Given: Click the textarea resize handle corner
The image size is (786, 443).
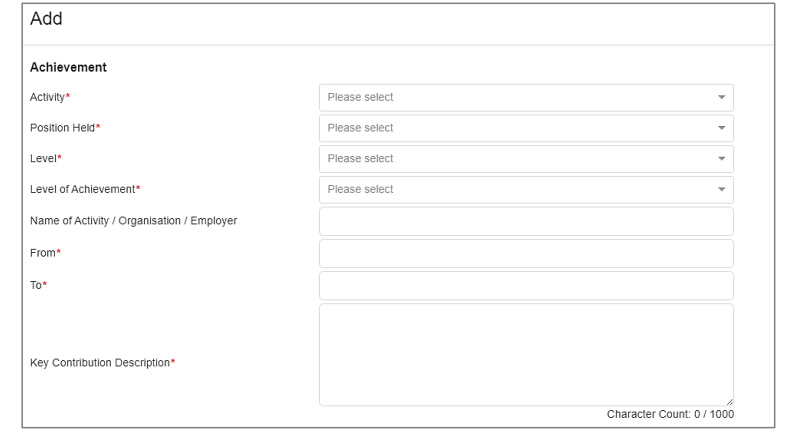Looking at the screenshot, I should click(x=729, y=401).
